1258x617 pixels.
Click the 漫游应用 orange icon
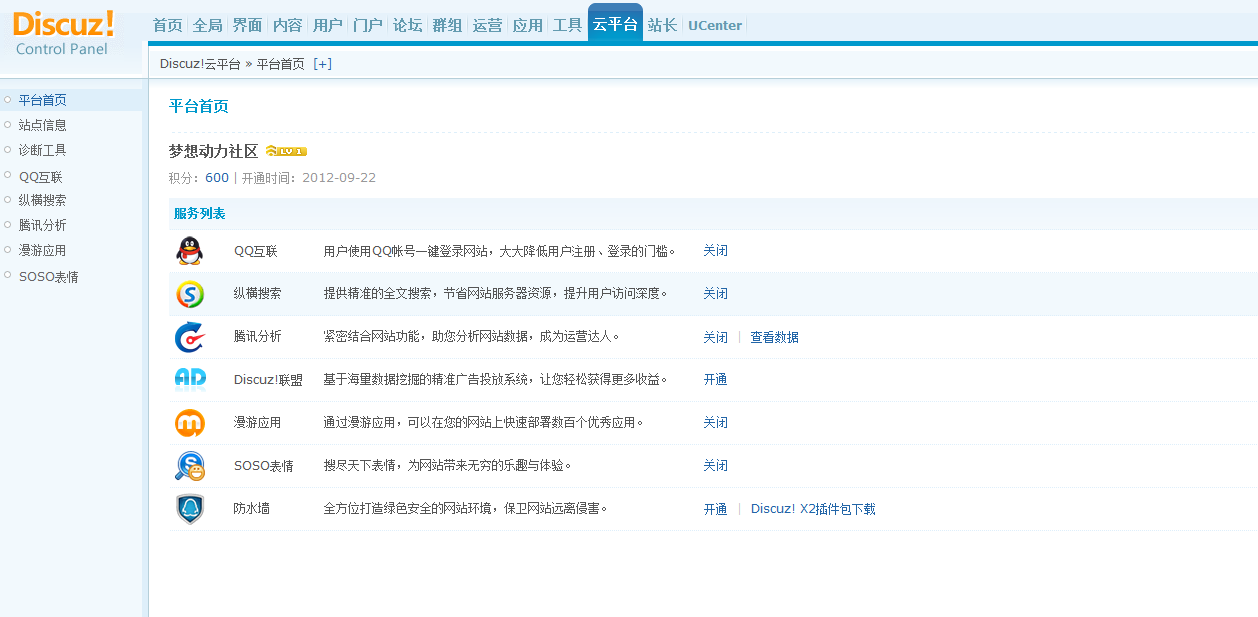[x=190, y=423]
